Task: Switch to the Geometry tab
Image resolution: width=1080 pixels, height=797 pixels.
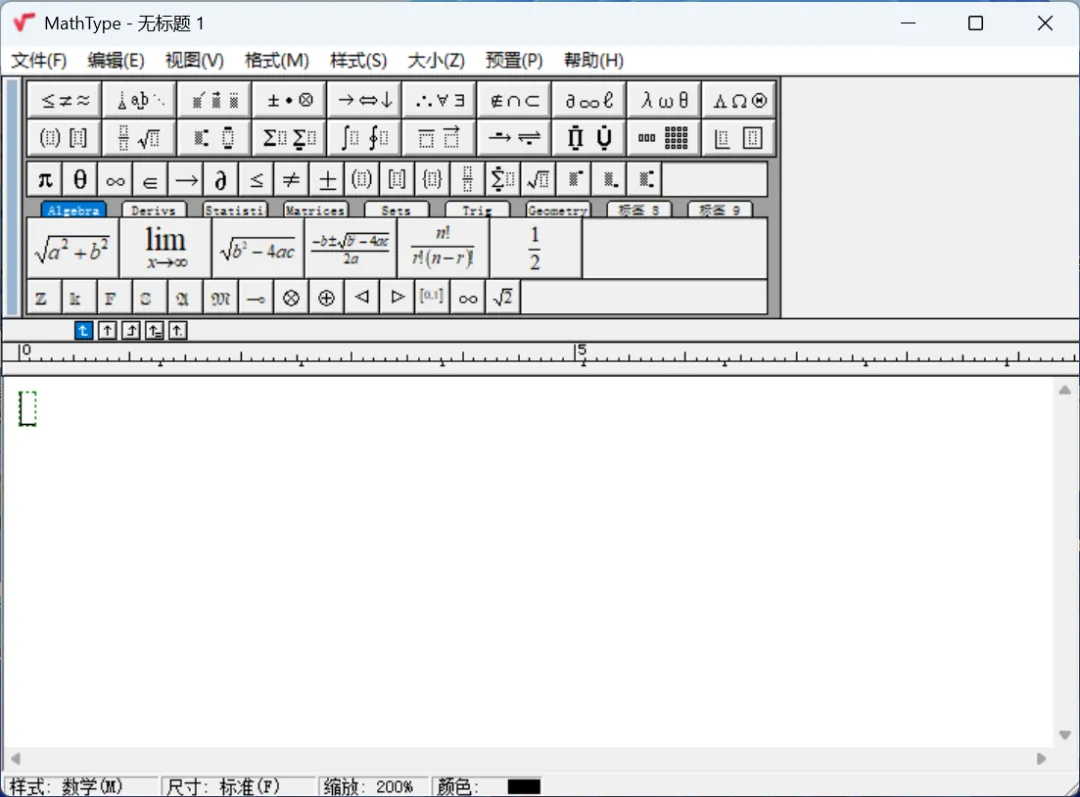Action: 558,210
